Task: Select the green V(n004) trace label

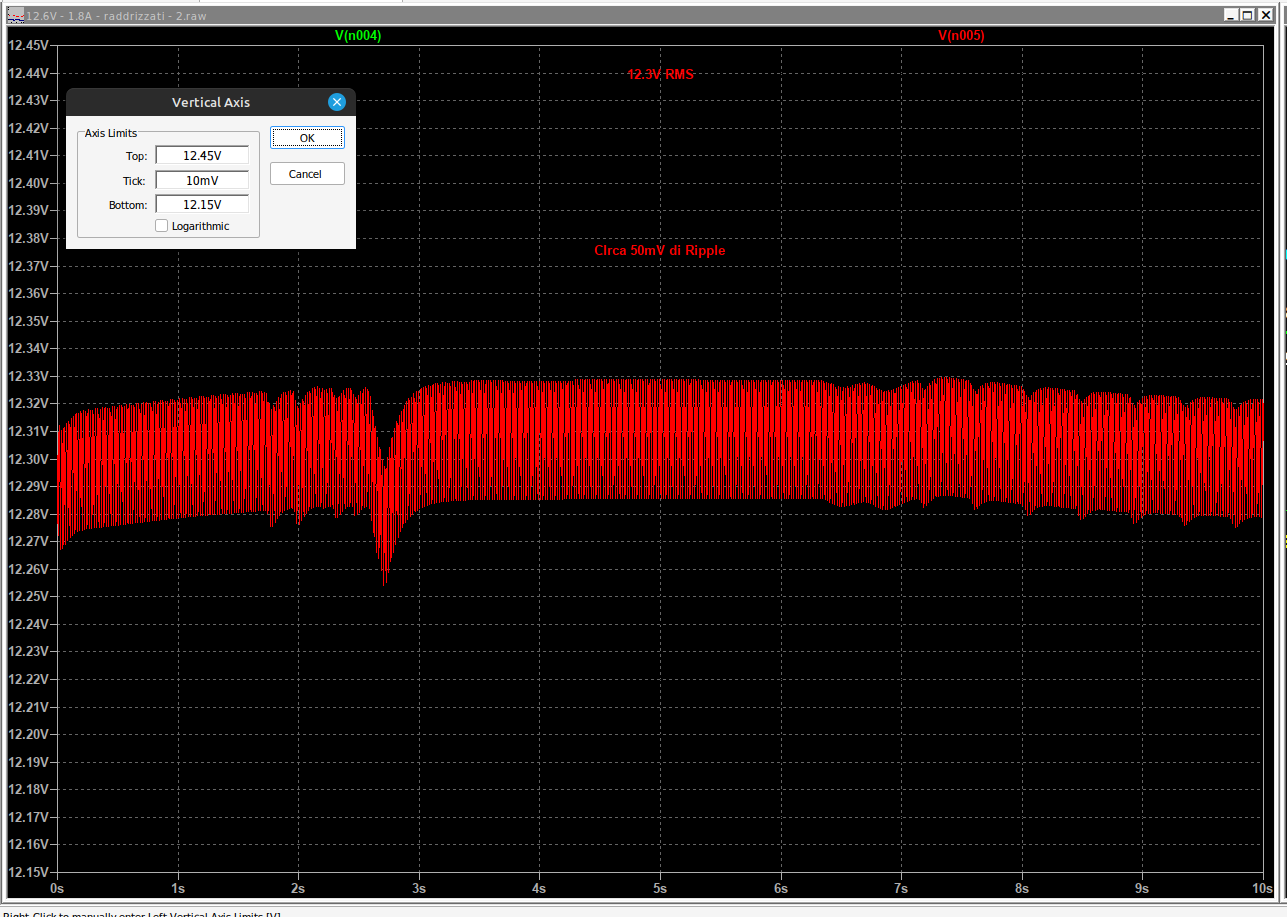Action: (357, 35)
